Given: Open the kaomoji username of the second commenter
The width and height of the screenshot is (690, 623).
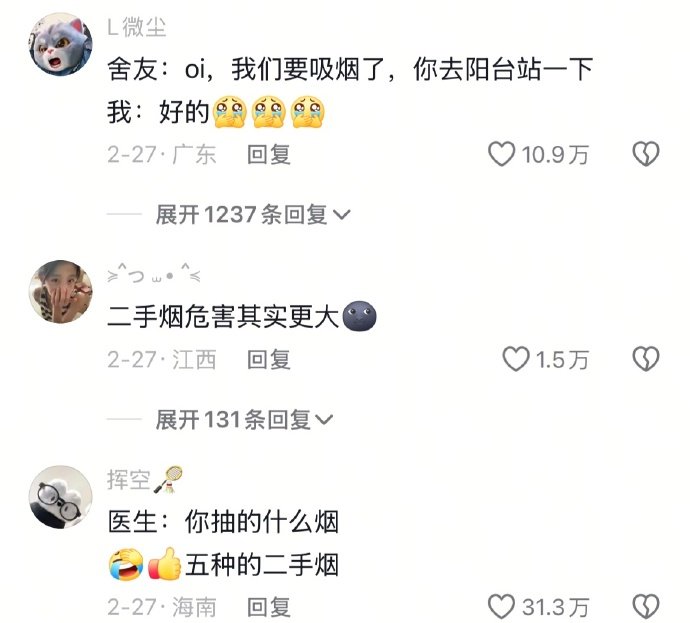Looking at the screenshot, I should [x=154, y=275].
